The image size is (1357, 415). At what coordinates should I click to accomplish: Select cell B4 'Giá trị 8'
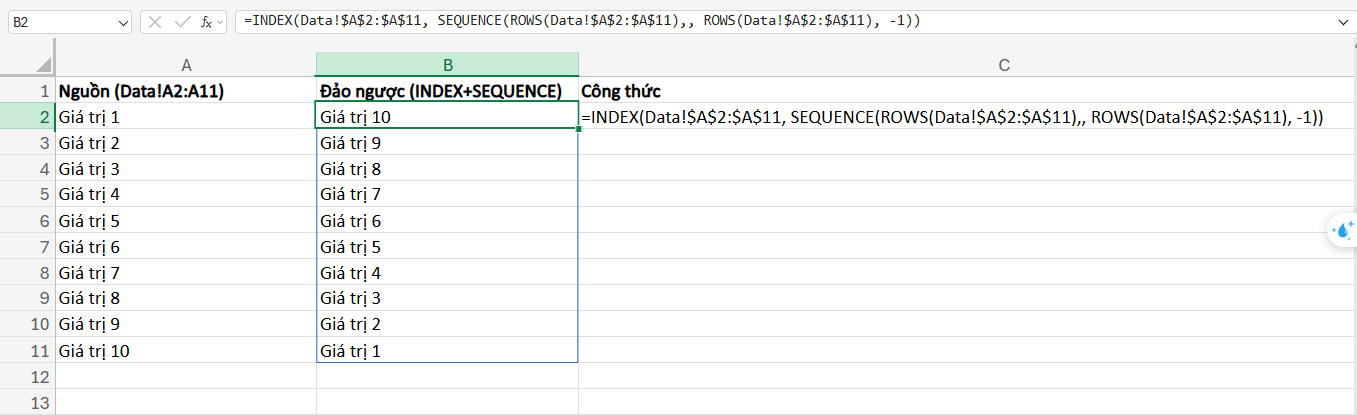pyautogui.click(x=447, y=169)
